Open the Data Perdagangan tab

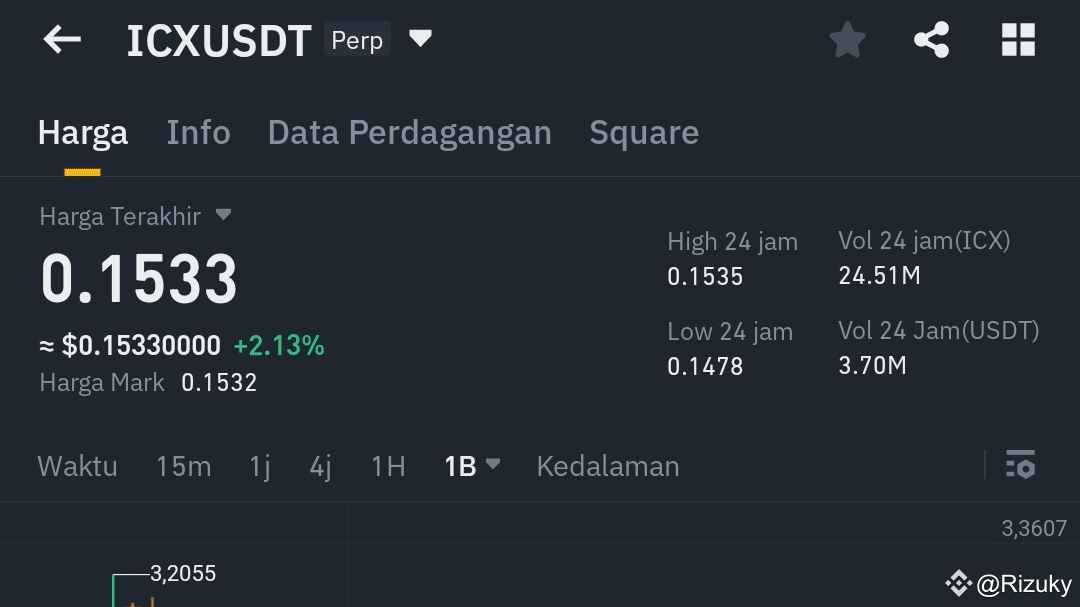click(x=409, y=133)
